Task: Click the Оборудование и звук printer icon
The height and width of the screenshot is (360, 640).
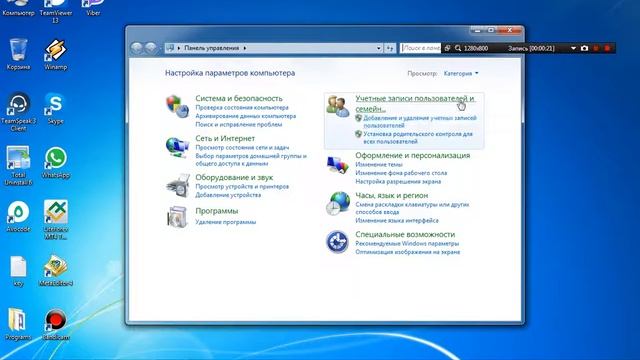Action: click(x=178, y=186)
